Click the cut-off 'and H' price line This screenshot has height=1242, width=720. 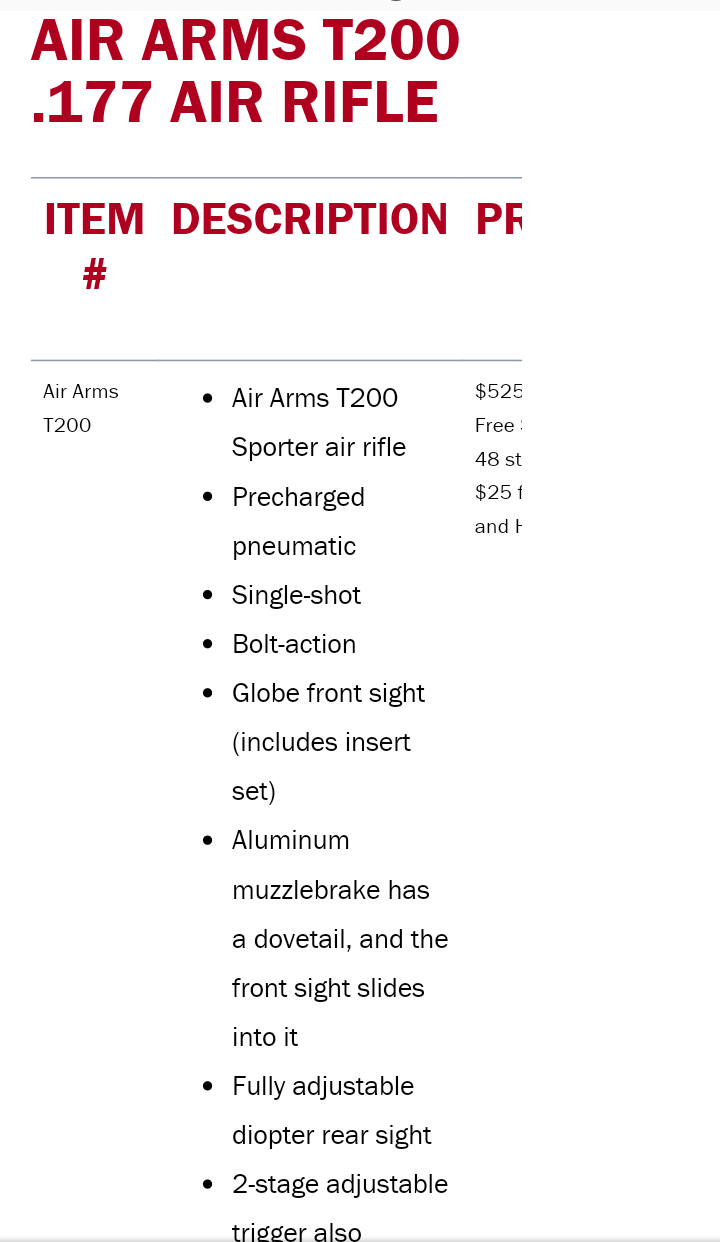(x=498, y=526)
